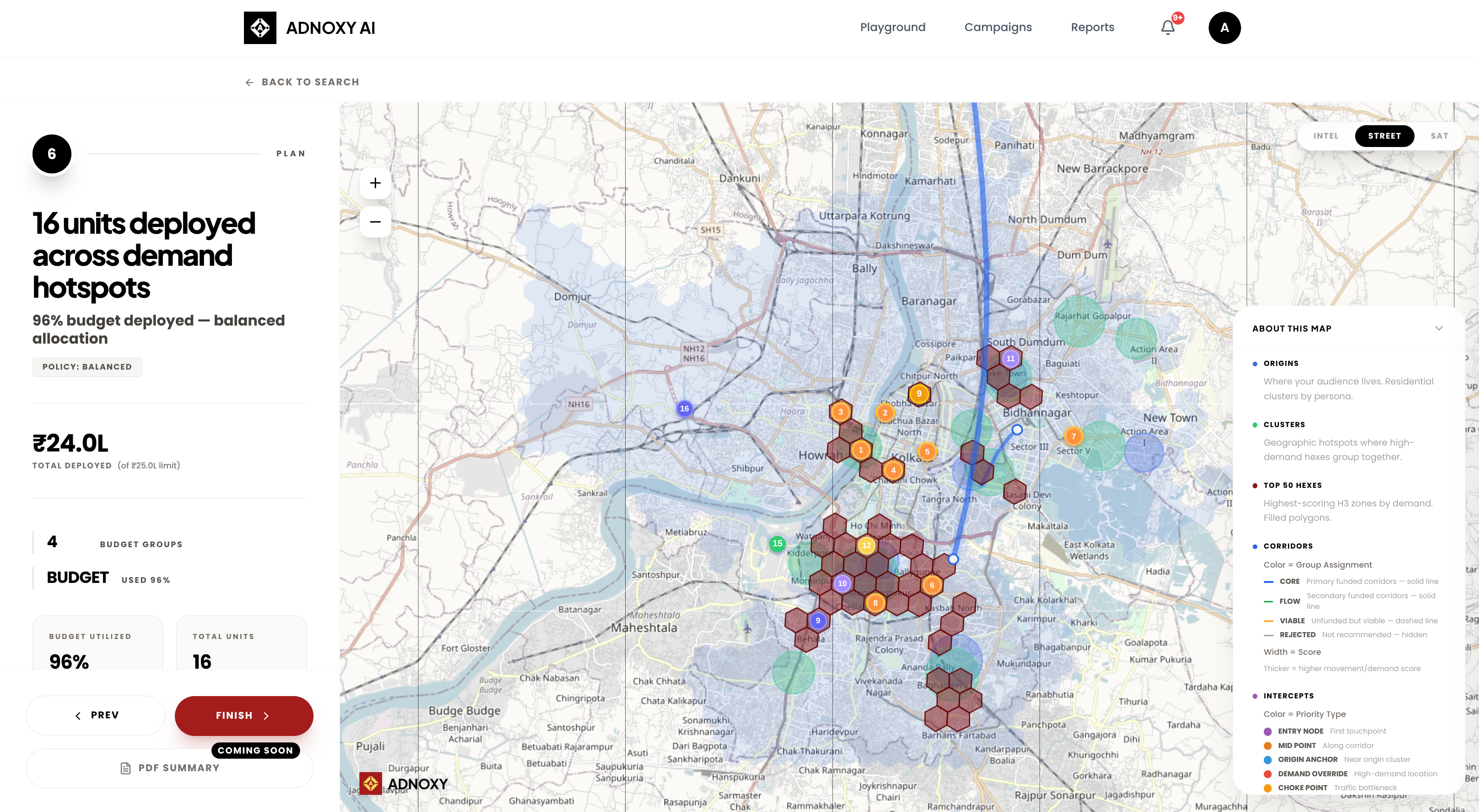Click the BUDGET used 96% label

point(109,578)
